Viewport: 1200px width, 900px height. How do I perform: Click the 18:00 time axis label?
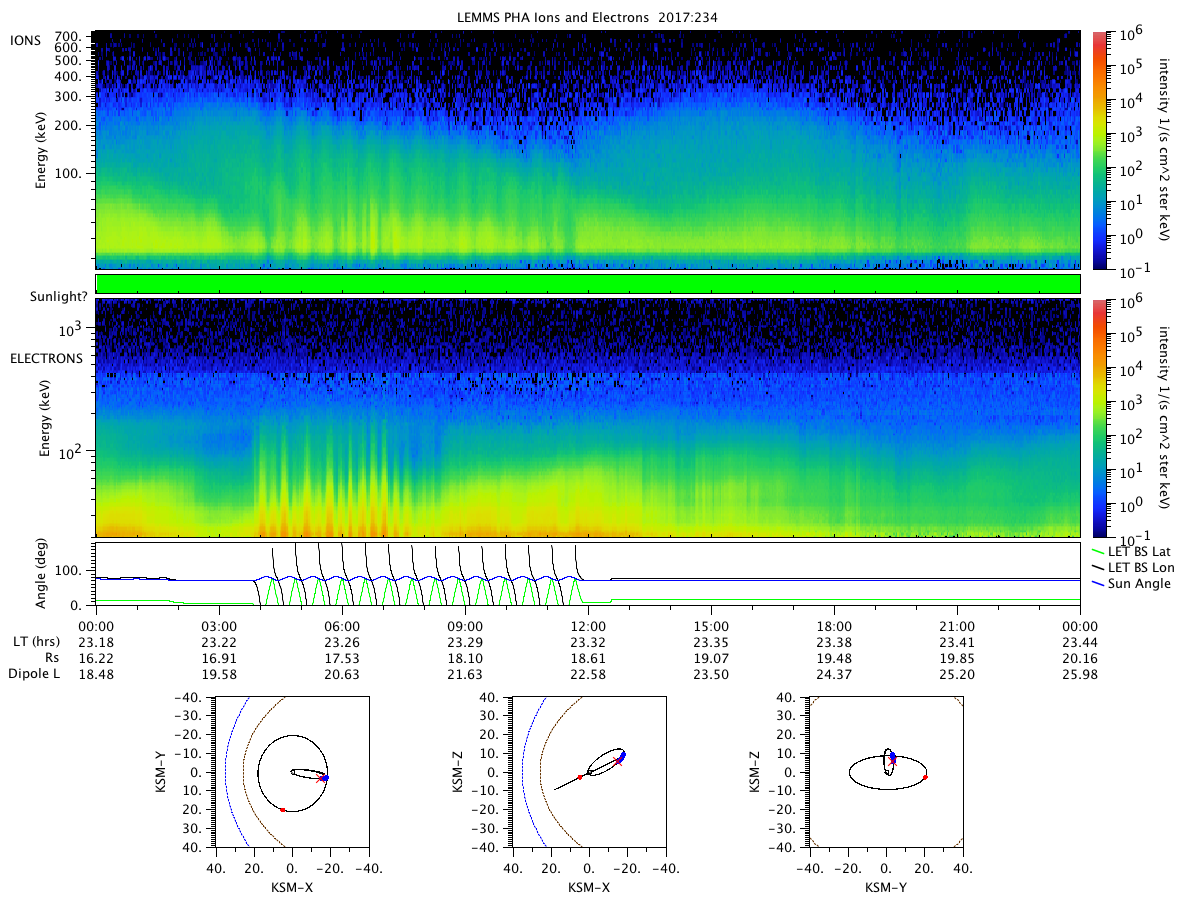834,625
